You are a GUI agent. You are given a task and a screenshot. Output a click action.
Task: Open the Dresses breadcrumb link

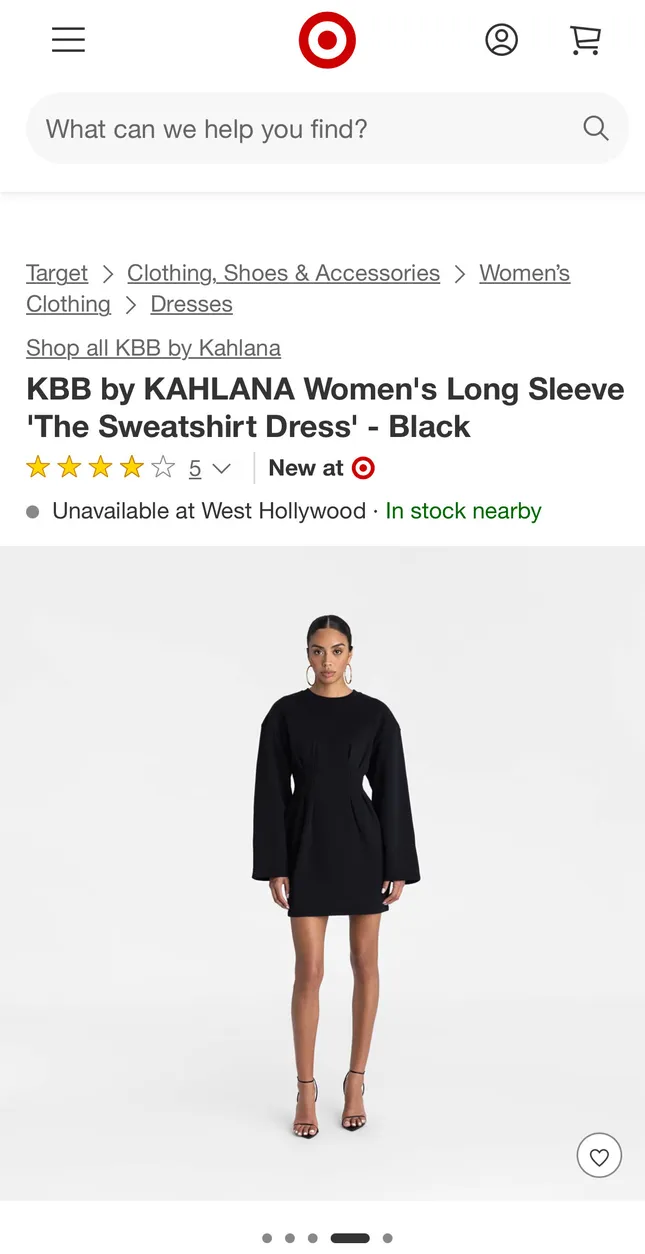point(191,304)
